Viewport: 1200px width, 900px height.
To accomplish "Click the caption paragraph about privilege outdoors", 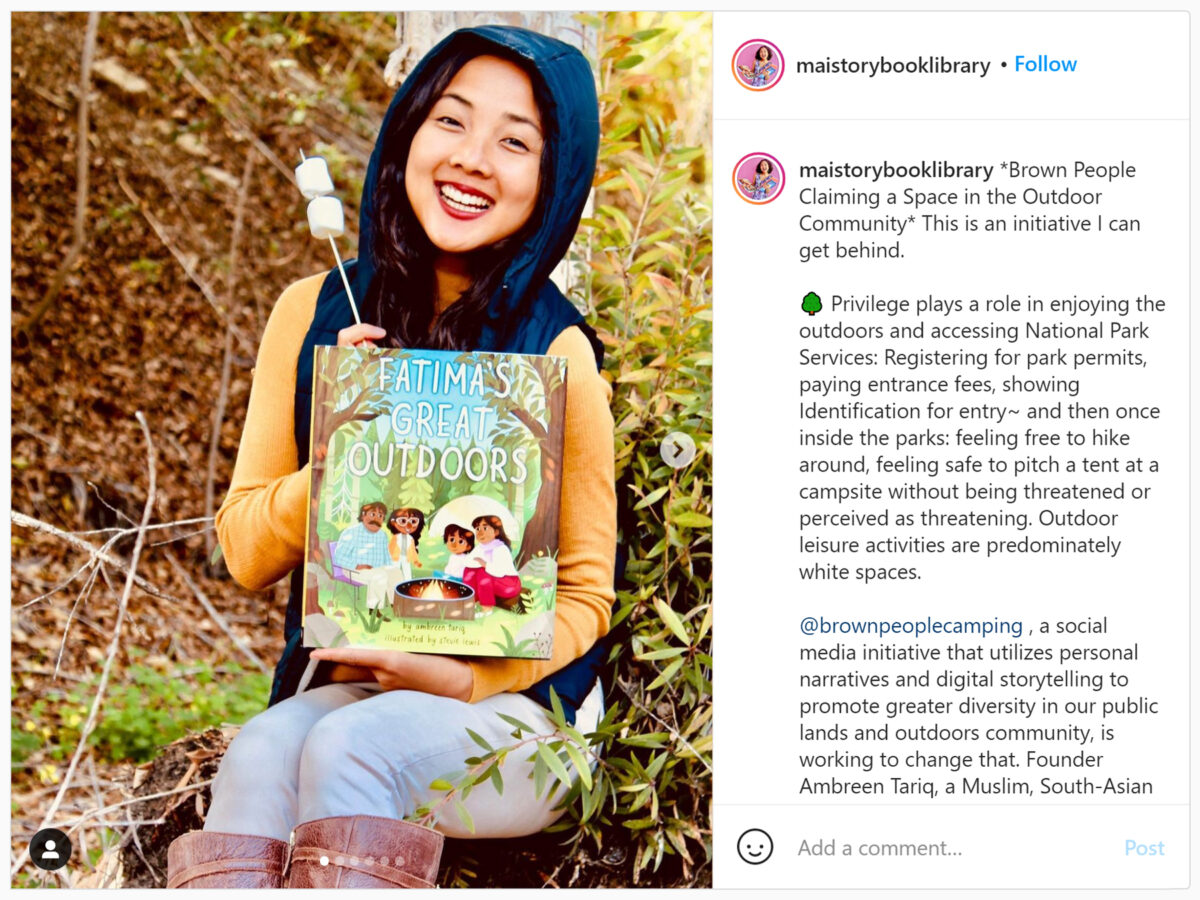I will coord(982,438).
